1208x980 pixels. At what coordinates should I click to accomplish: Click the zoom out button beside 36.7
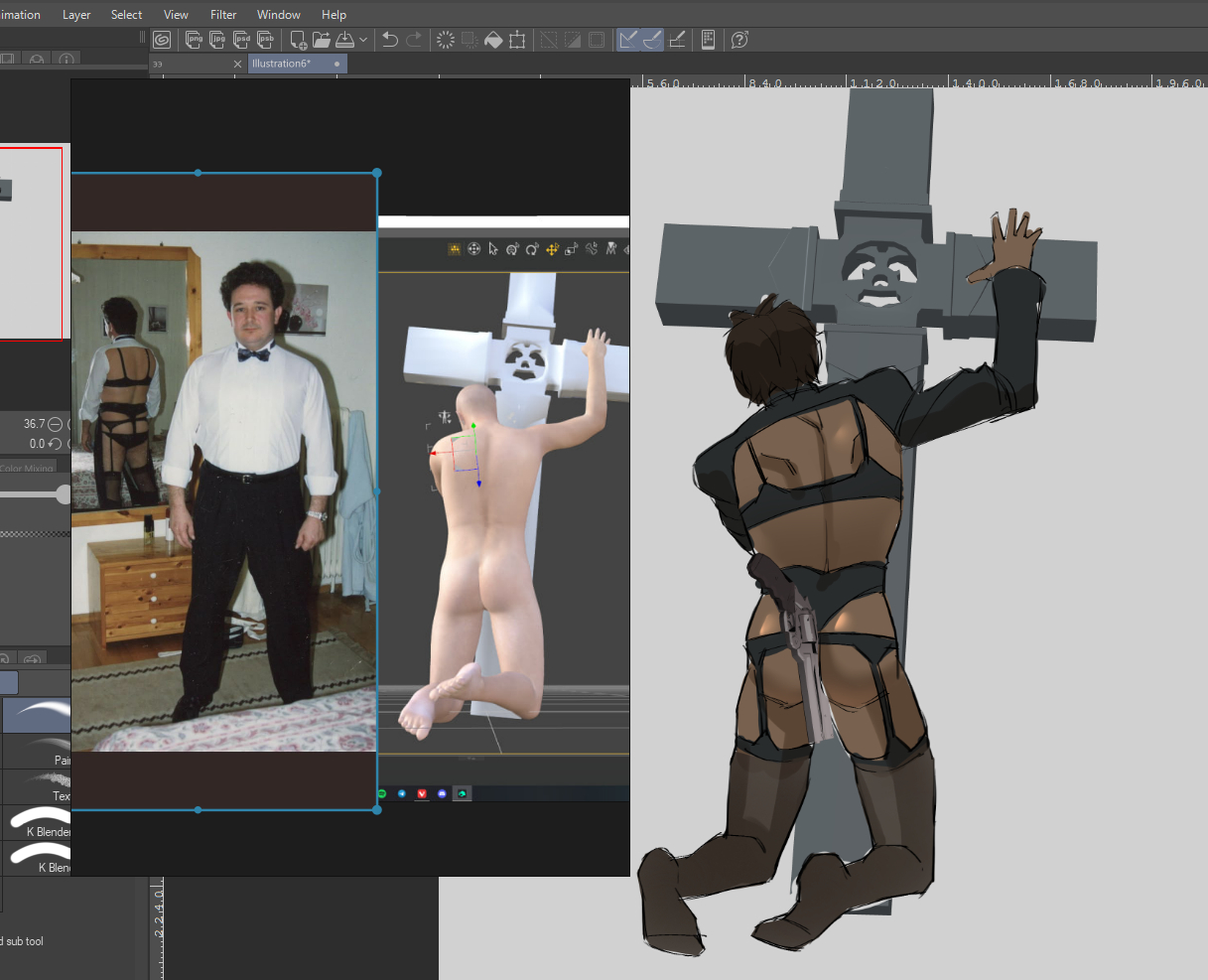pos(56,424)
